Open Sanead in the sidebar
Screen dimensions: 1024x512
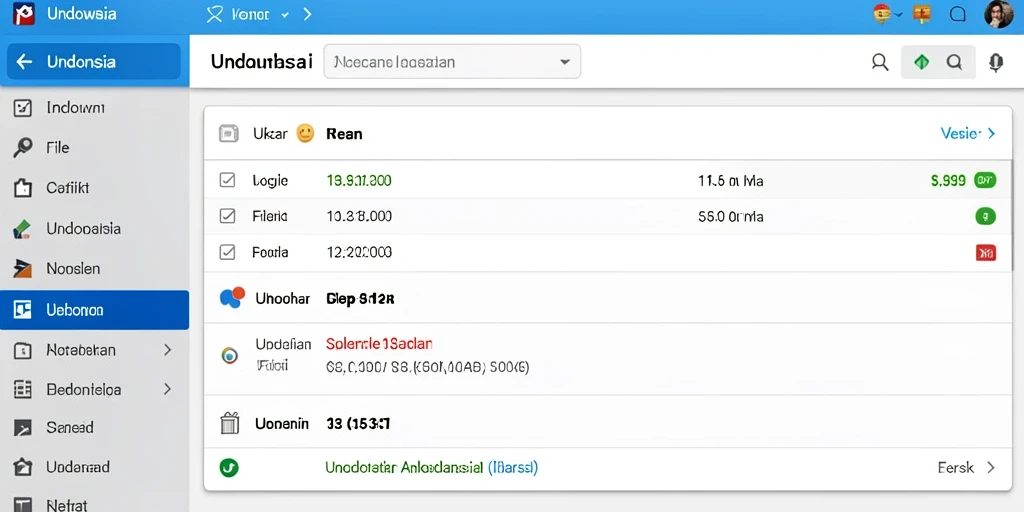pyautogui.click(x=70, y=428)
